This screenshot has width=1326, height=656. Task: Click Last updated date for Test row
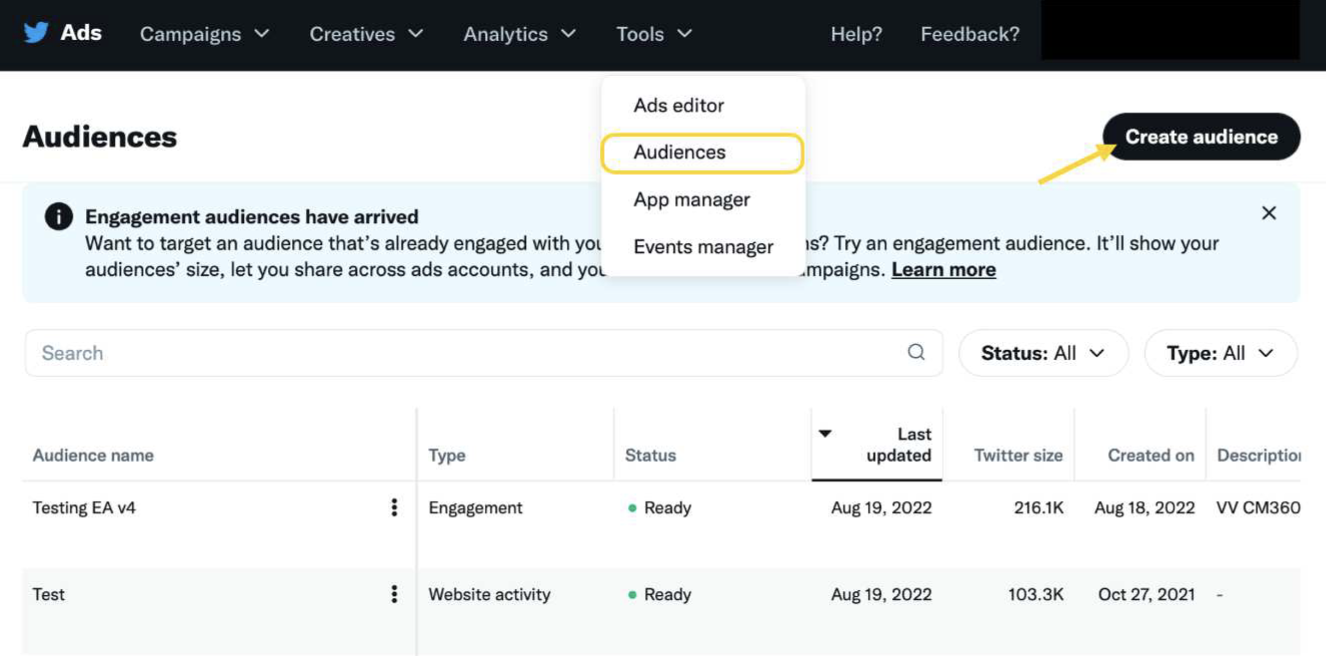coord(881,594)
